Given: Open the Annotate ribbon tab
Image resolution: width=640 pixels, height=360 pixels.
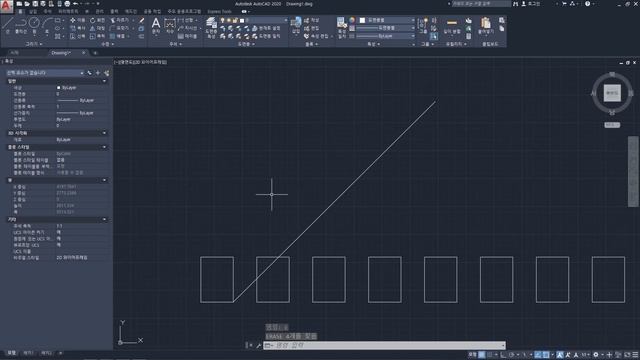Looking at the screenshot, I should pos(48,11).
